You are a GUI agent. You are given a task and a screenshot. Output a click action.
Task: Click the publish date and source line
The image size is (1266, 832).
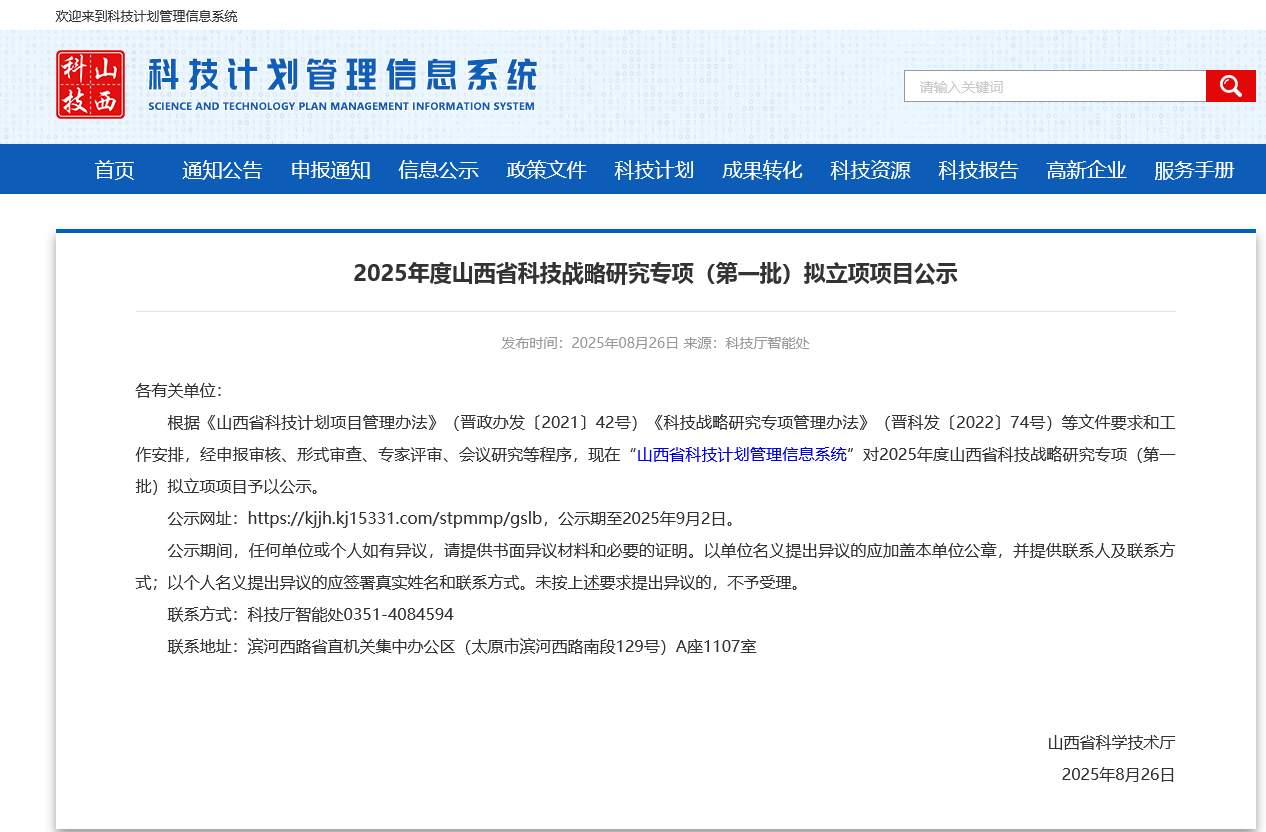click(655, 343)
